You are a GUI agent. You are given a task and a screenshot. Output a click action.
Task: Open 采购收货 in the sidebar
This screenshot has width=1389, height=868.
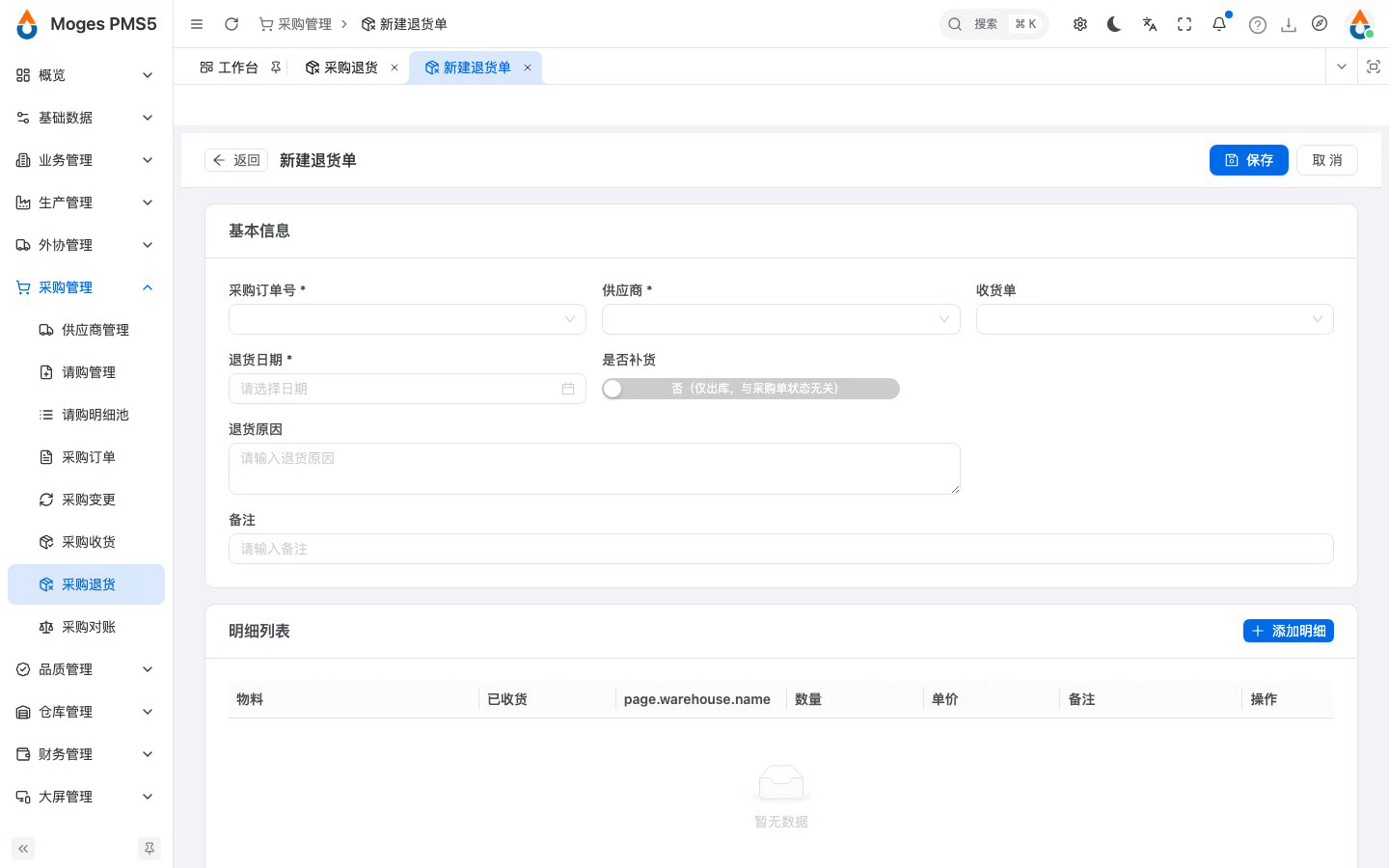86,542
